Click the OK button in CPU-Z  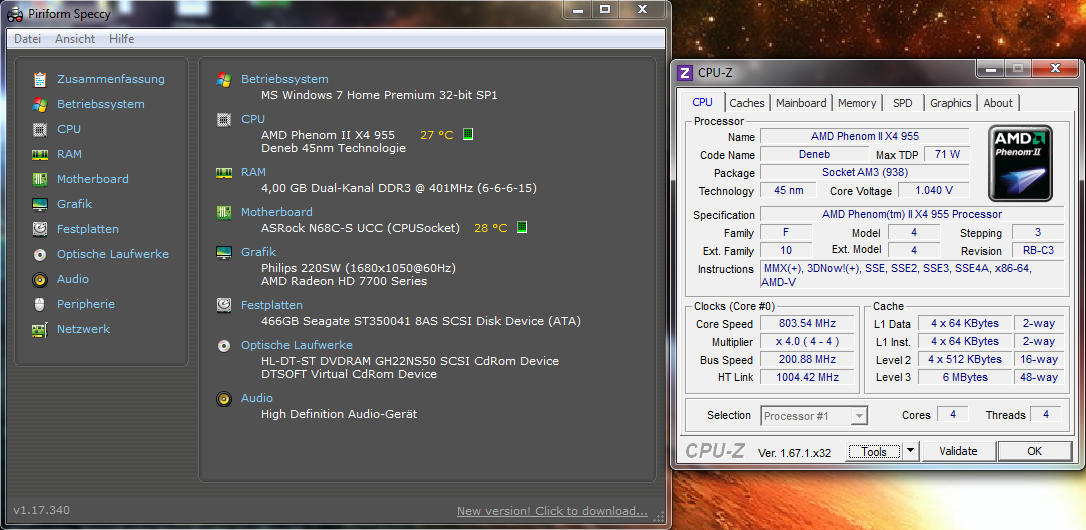1035,451
